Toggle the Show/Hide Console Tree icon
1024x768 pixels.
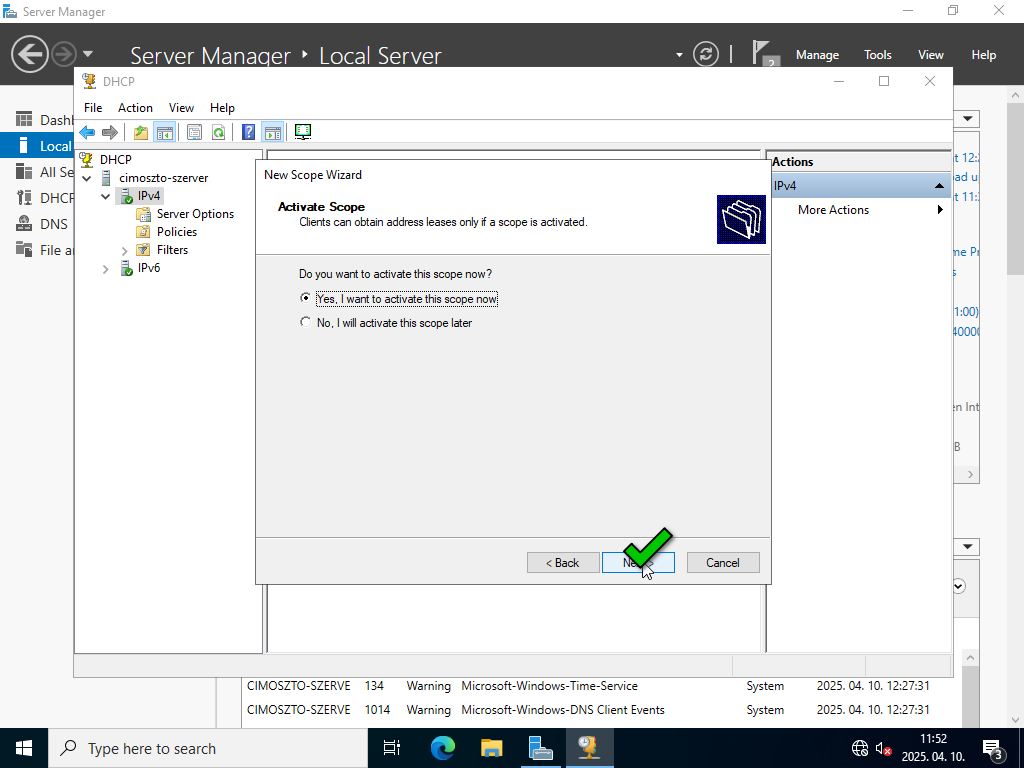coord(164,132)
